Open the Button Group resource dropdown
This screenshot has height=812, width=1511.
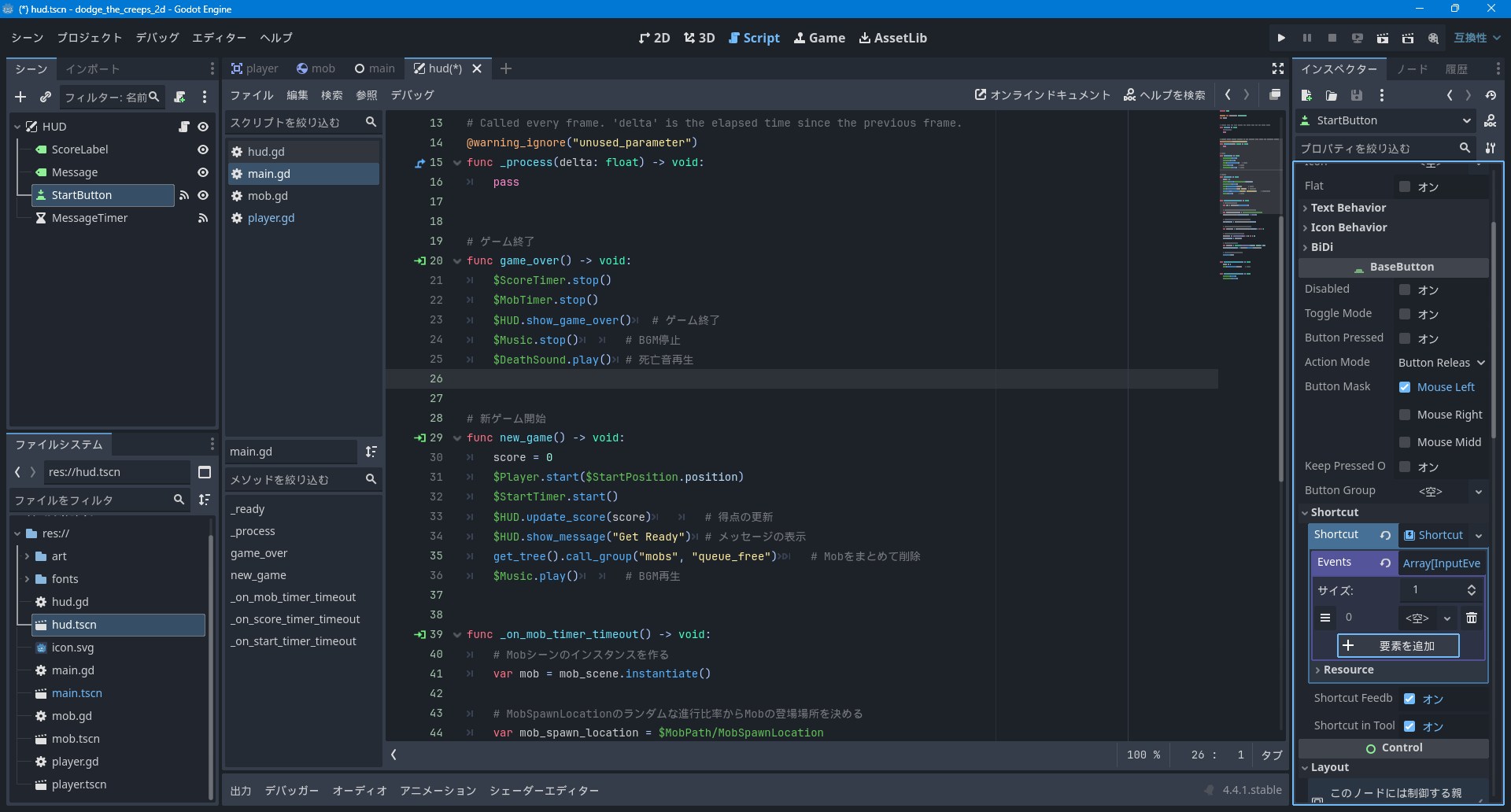[x=1479, y=492]
